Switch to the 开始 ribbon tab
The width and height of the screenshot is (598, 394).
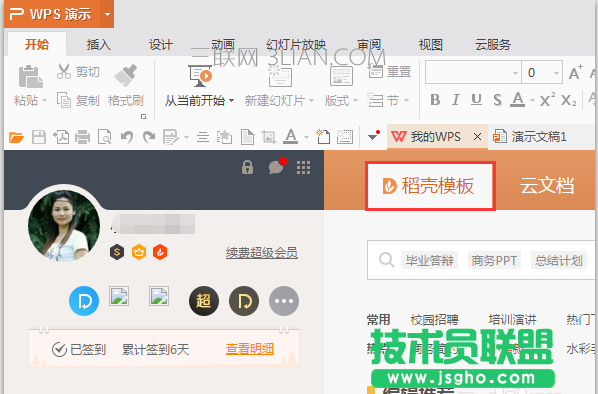[37, 45]
